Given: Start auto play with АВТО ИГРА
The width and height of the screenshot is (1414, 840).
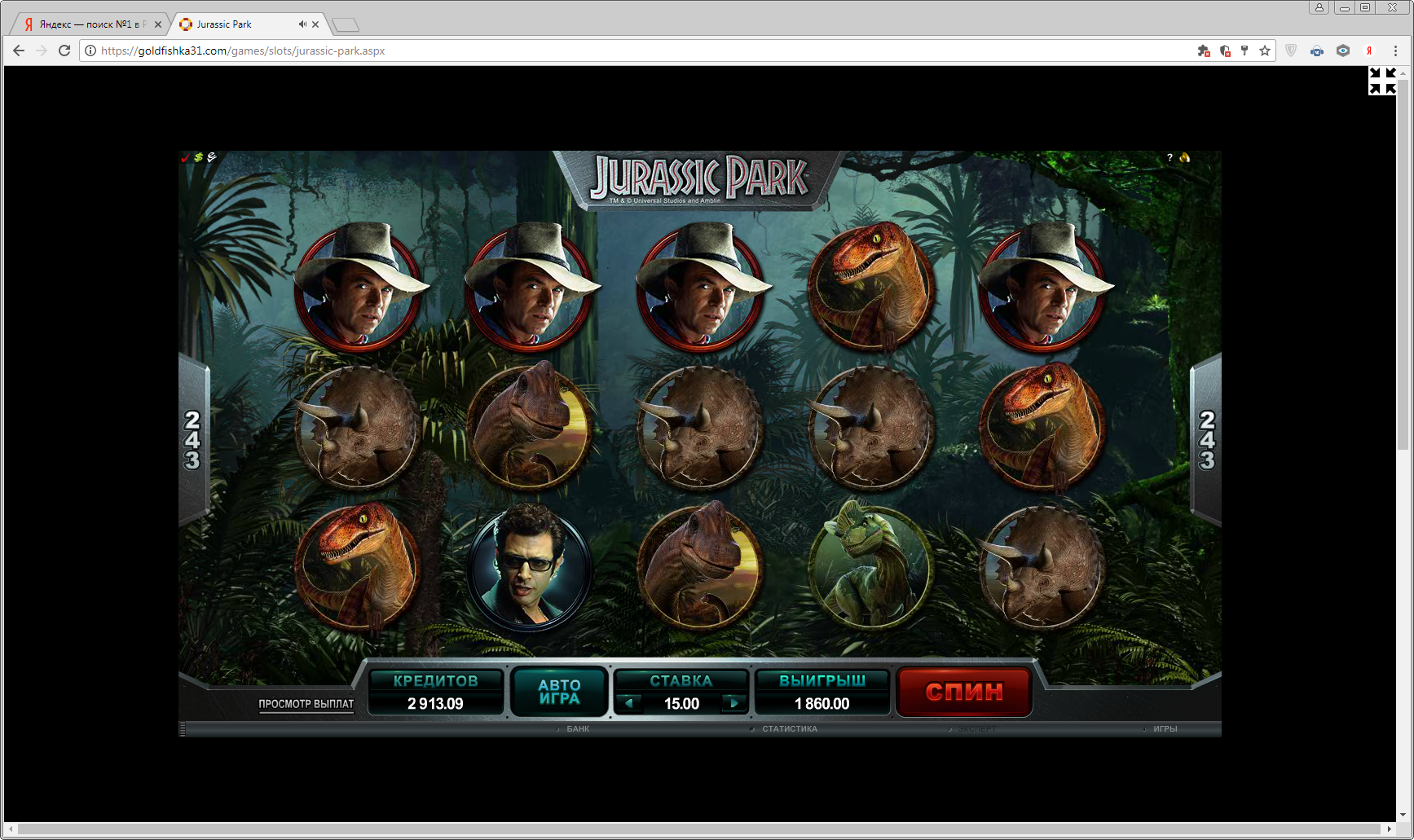Looking at the screenshot, I should click(x=559, y=692).
